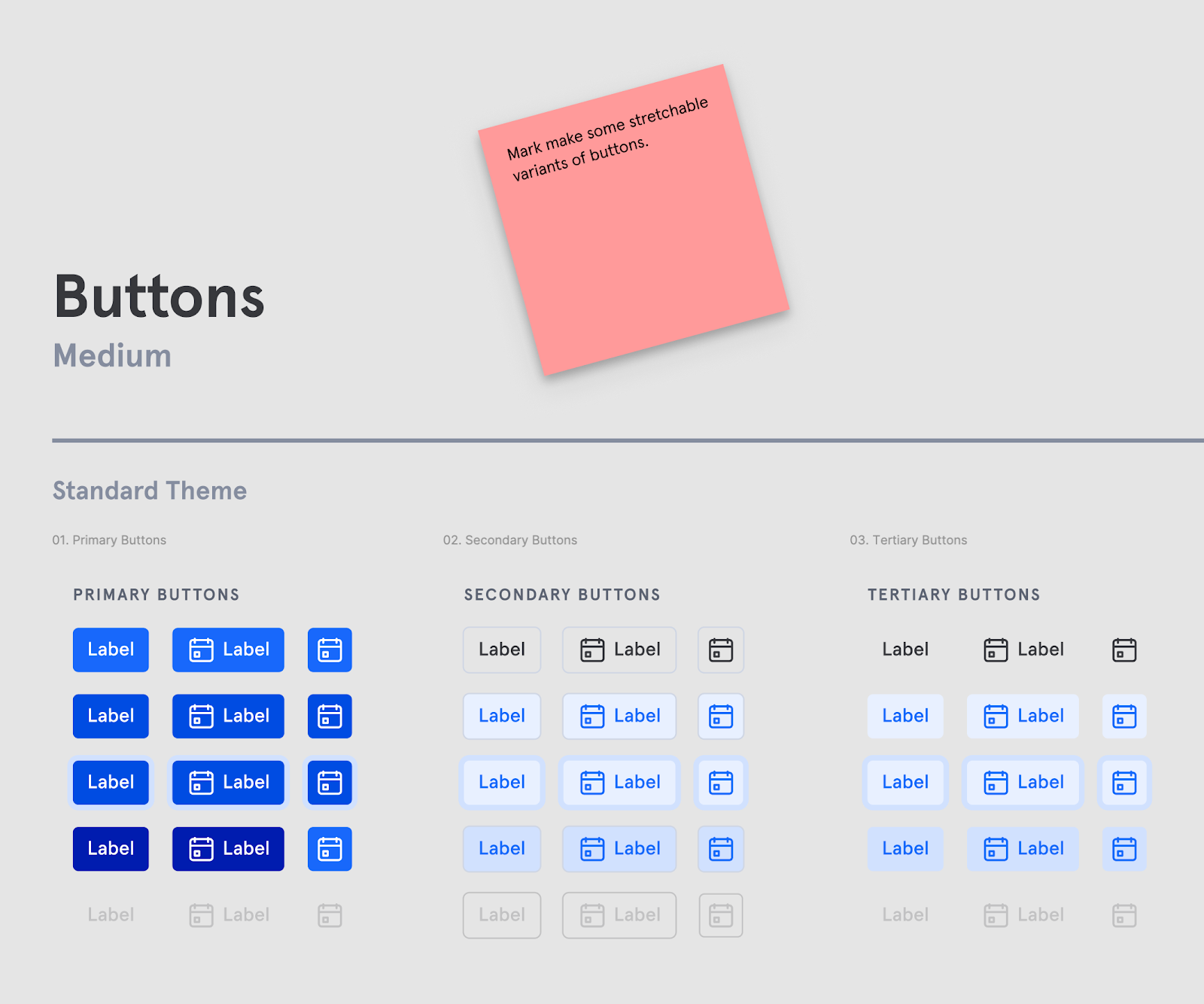Image resolution: width=1204 pixels, height=1004 pixels.
Task: Select the Standard Theme heading
Action: coord(150,491)
